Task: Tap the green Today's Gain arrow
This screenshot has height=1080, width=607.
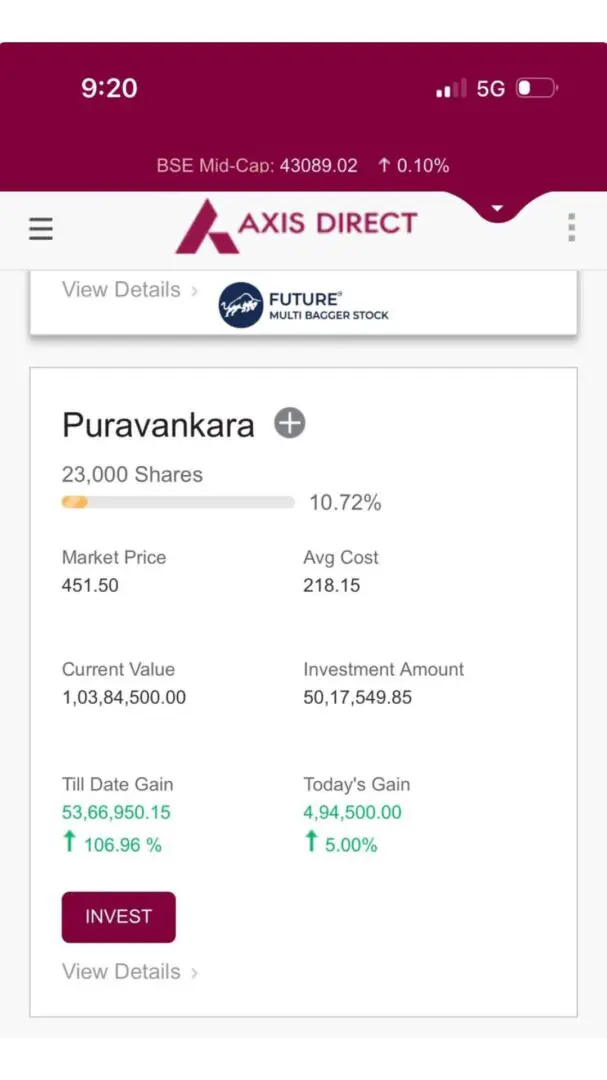Action: pyautogui.click(x=311, y=843)
